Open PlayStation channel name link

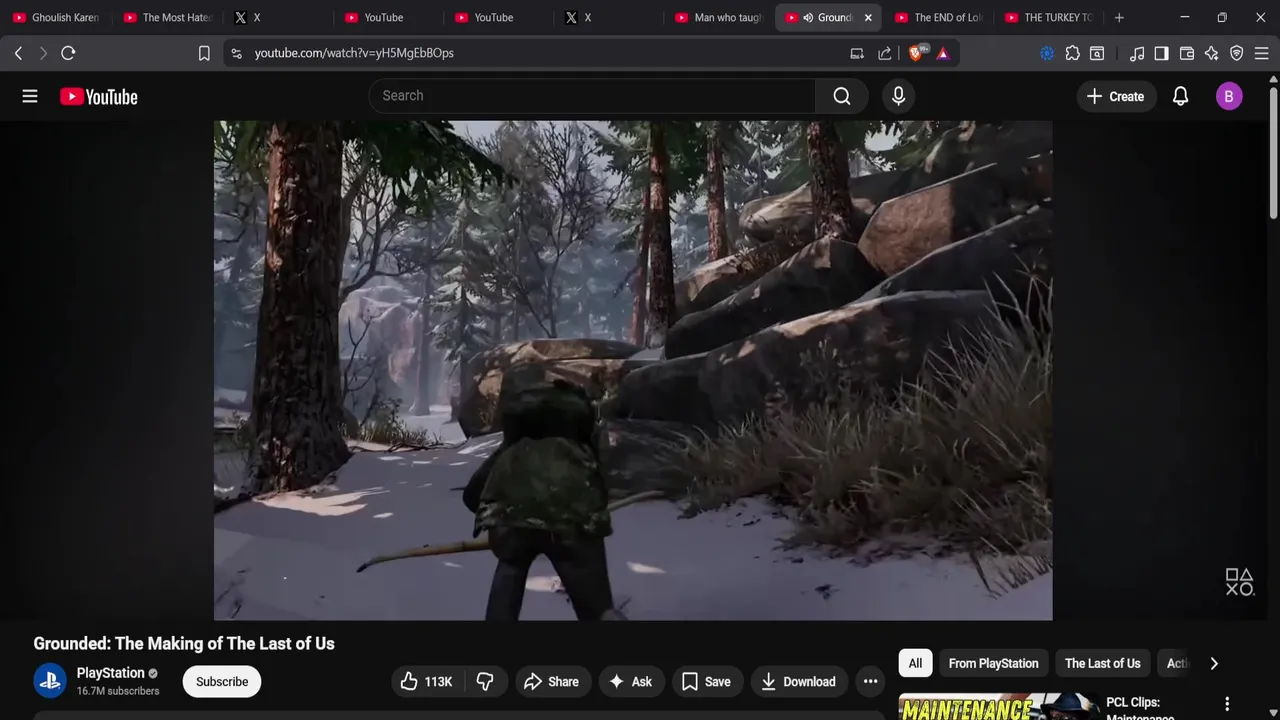click(x=111, y=673)
